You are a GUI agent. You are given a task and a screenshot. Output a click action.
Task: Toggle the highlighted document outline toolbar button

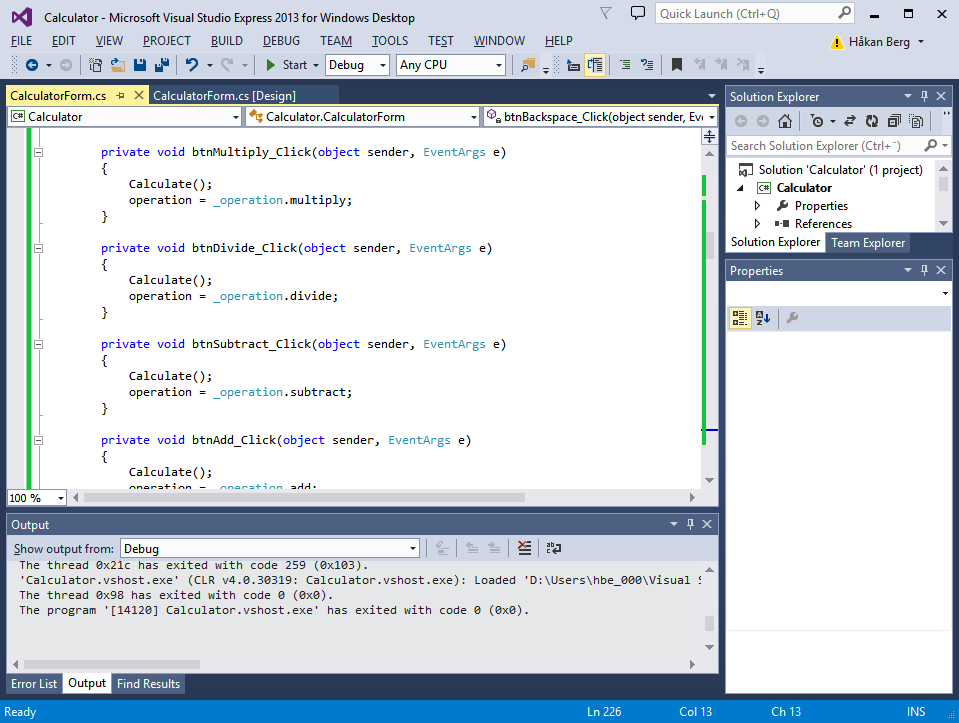pyautogui.click(x=595, y=65)
